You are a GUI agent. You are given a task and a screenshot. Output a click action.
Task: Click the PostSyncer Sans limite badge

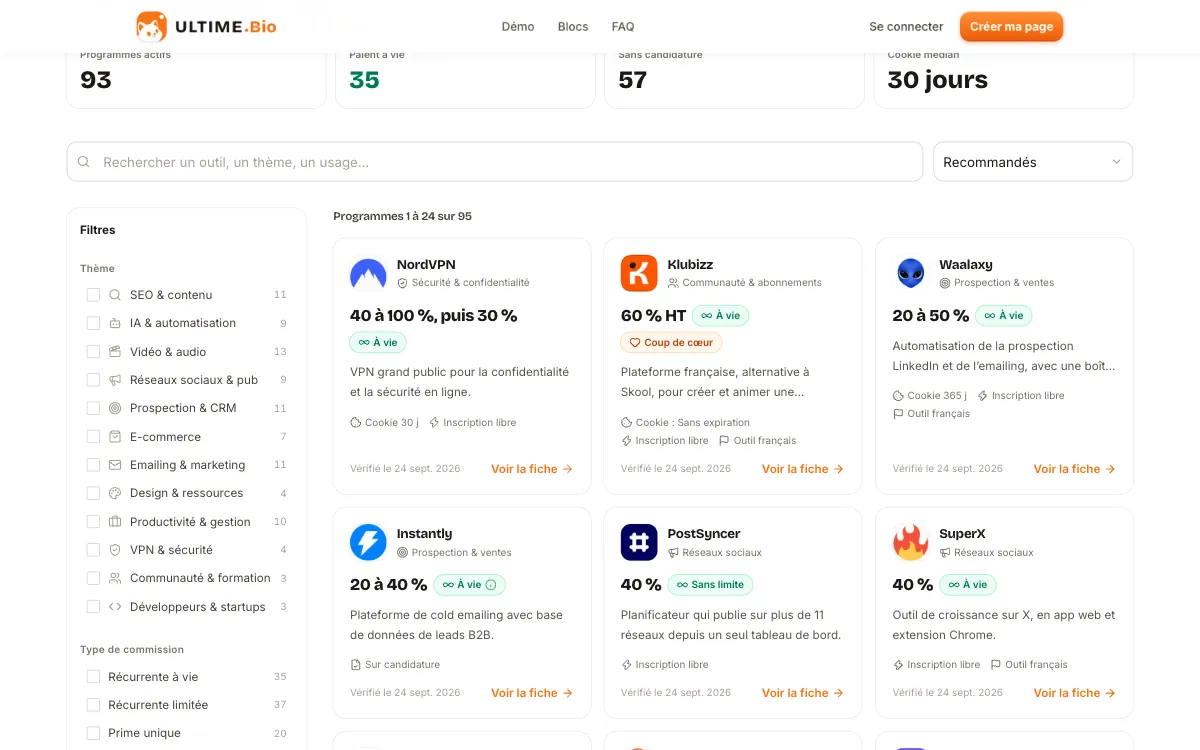[x=712, y=585]
